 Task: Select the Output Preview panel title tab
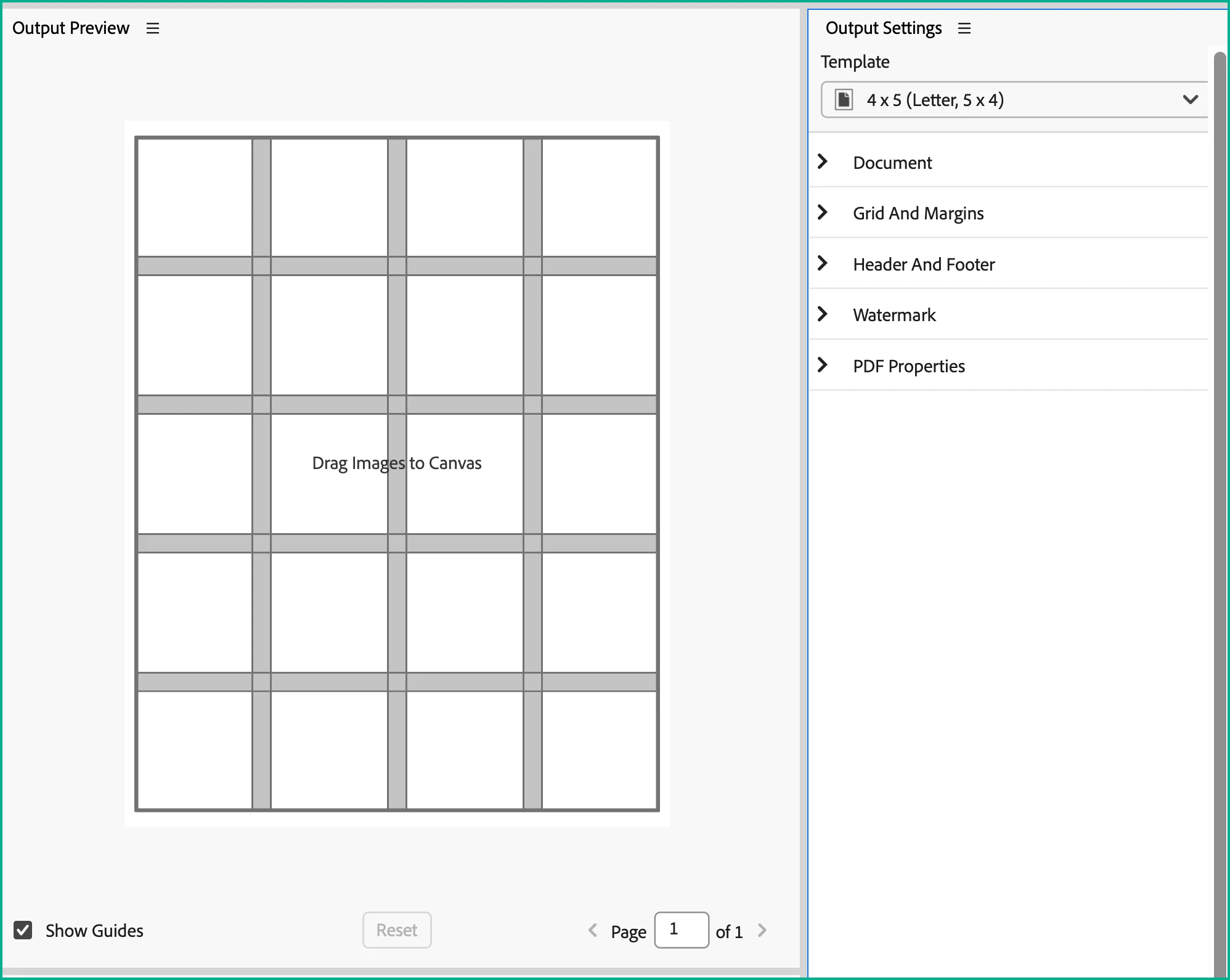[71, 28]
